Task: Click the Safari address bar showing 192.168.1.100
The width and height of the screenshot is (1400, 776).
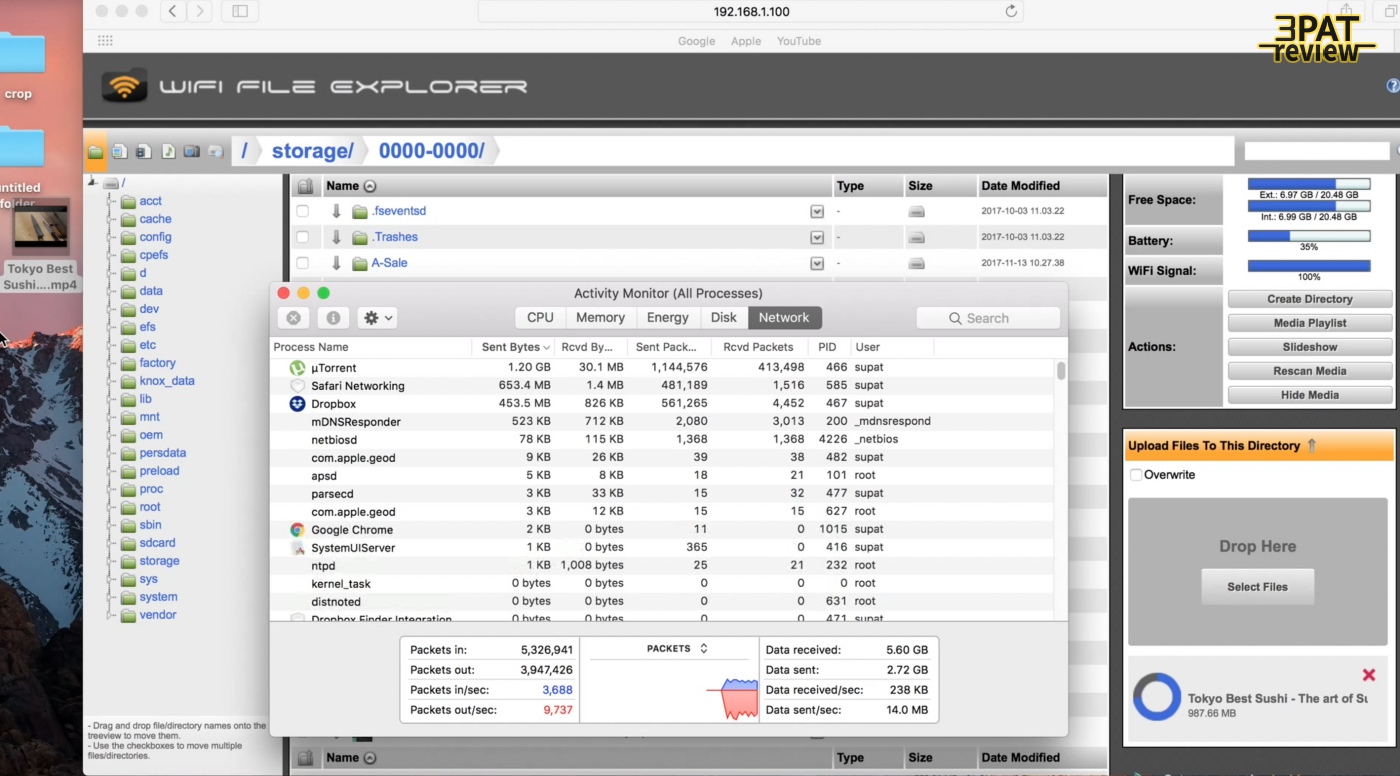Action: [x=751, y=11]
